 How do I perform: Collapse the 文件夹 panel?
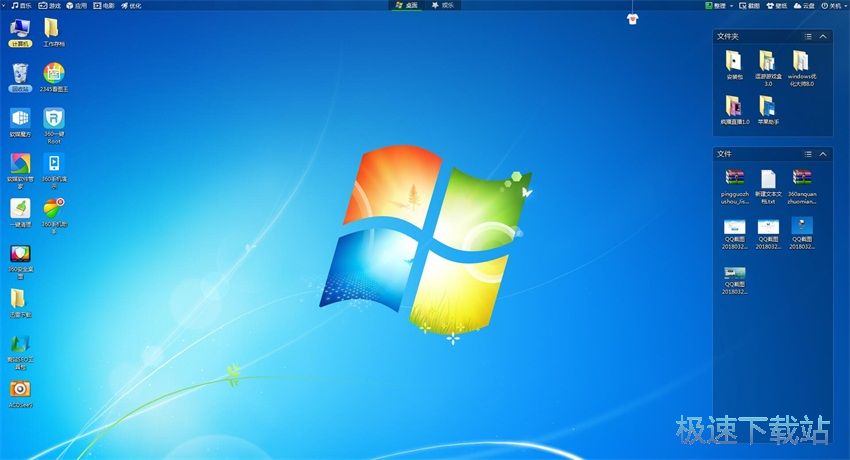[823, 36]
